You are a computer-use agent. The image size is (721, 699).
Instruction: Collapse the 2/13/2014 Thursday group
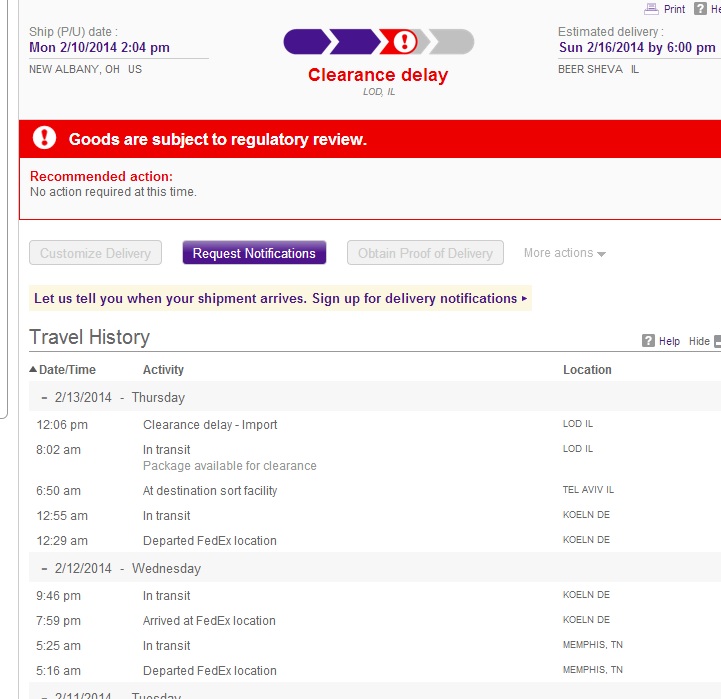point(45,397)
